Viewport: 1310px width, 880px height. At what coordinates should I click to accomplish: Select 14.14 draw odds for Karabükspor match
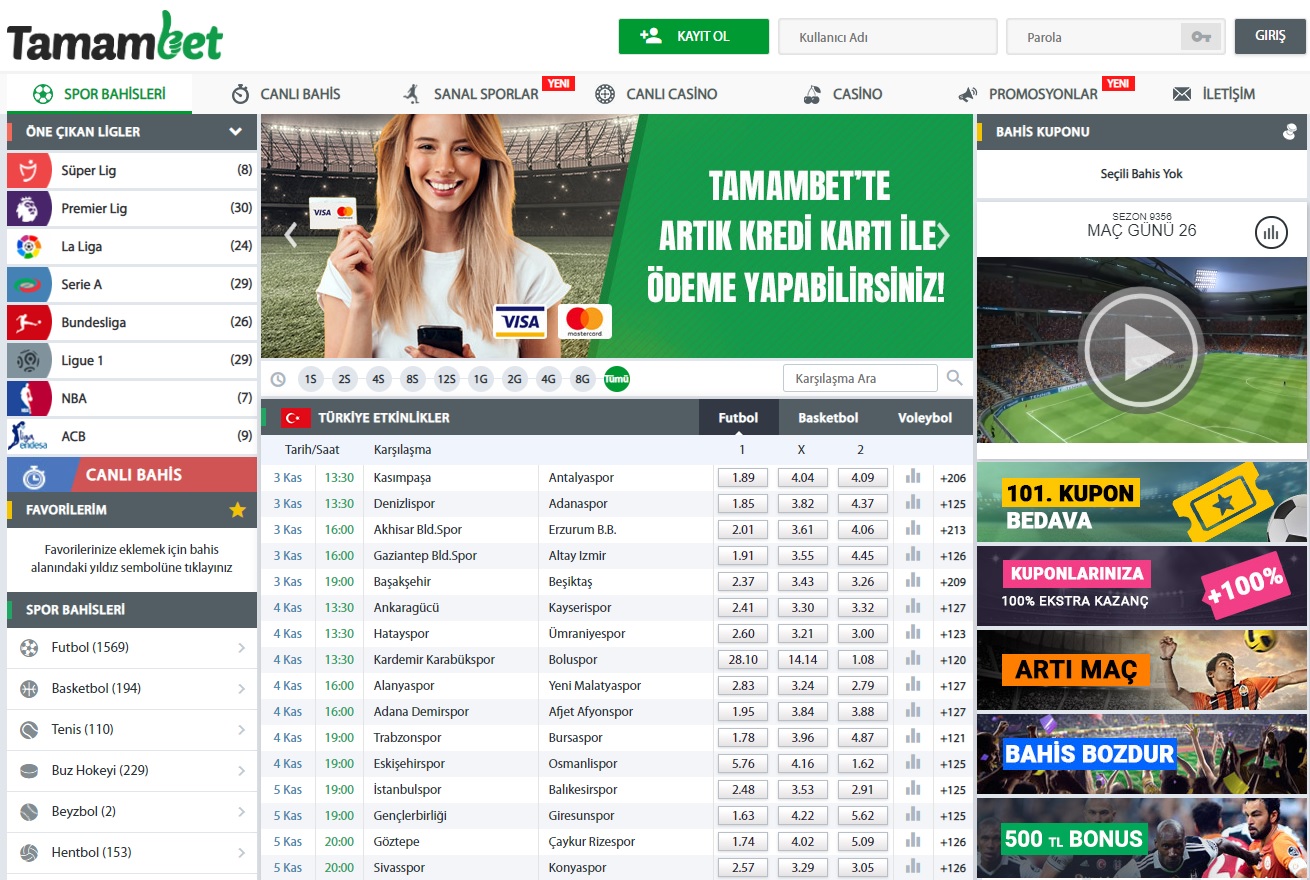803,659
